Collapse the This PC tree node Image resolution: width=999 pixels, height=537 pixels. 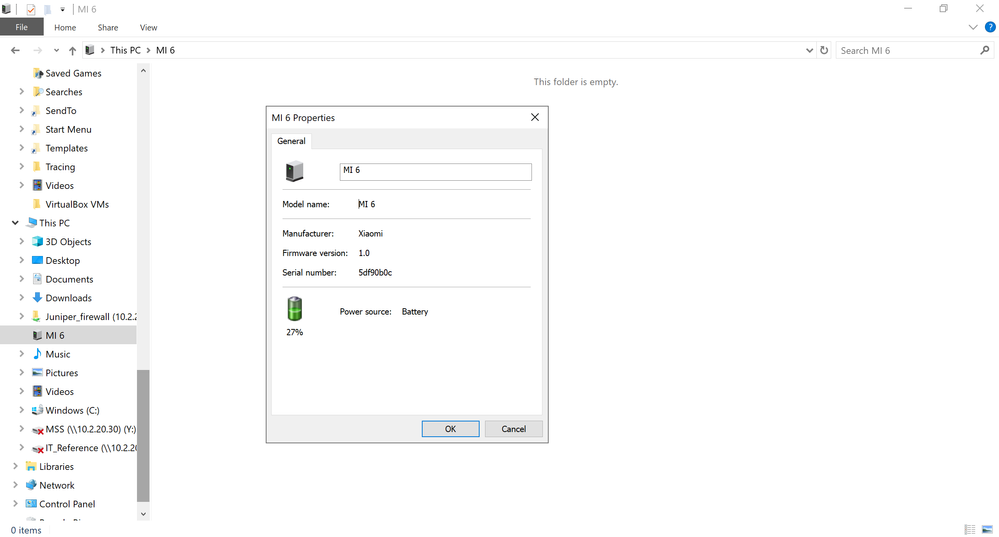pyautogui.click(x=15, y=223)
